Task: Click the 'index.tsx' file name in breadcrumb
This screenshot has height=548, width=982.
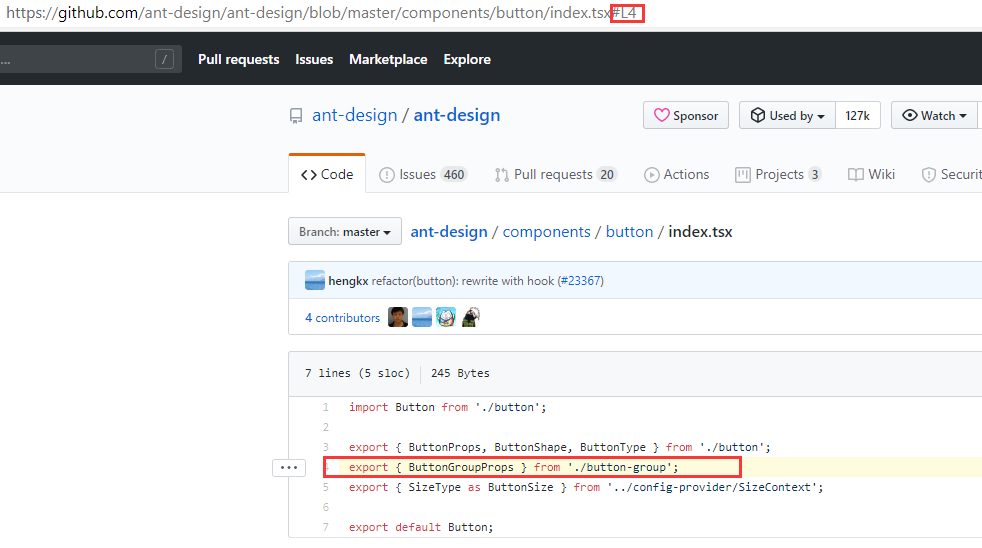Action: pyautogui.click(x=700, y=232)
